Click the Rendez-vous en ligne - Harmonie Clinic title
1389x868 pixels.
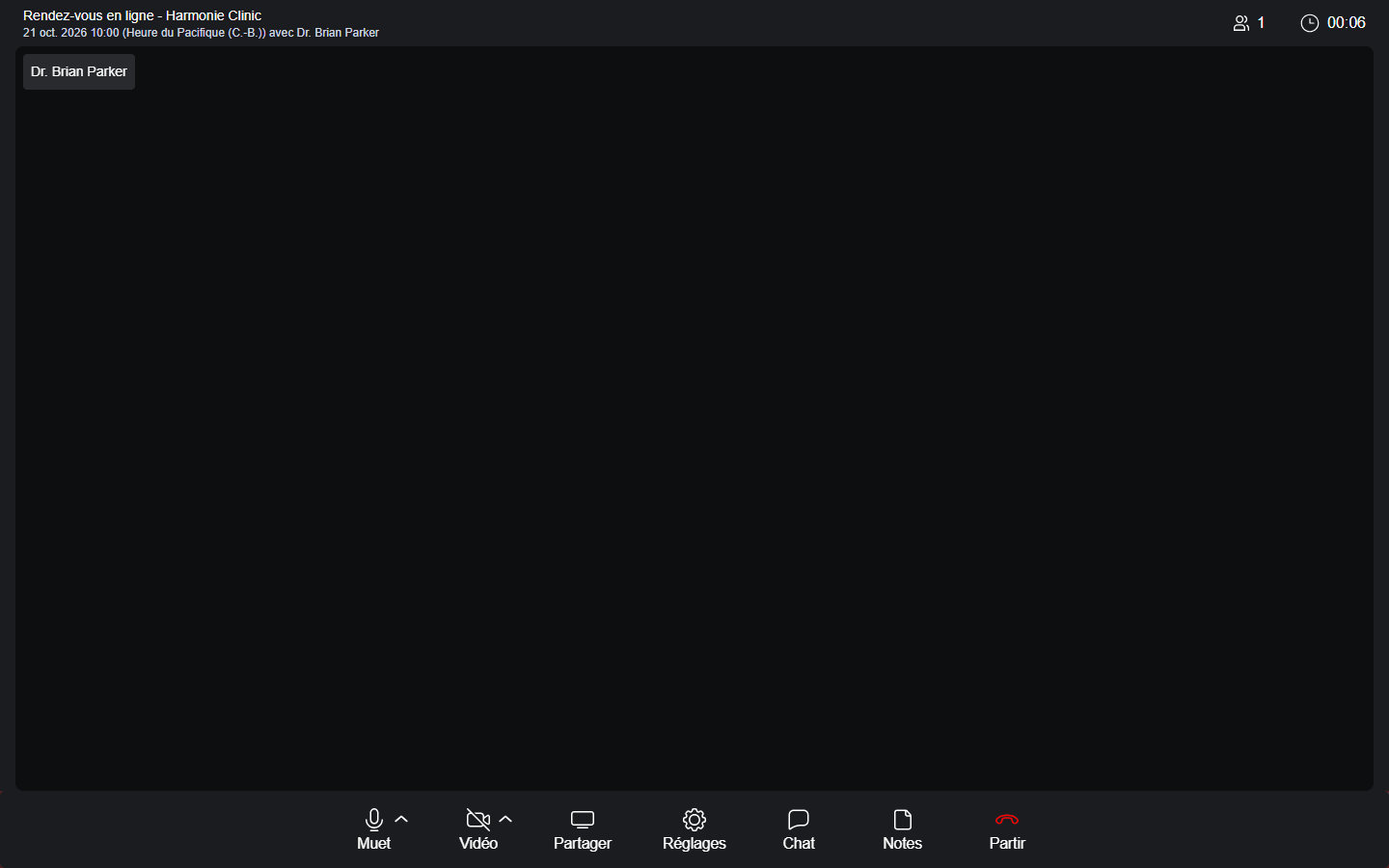[142, 15]
